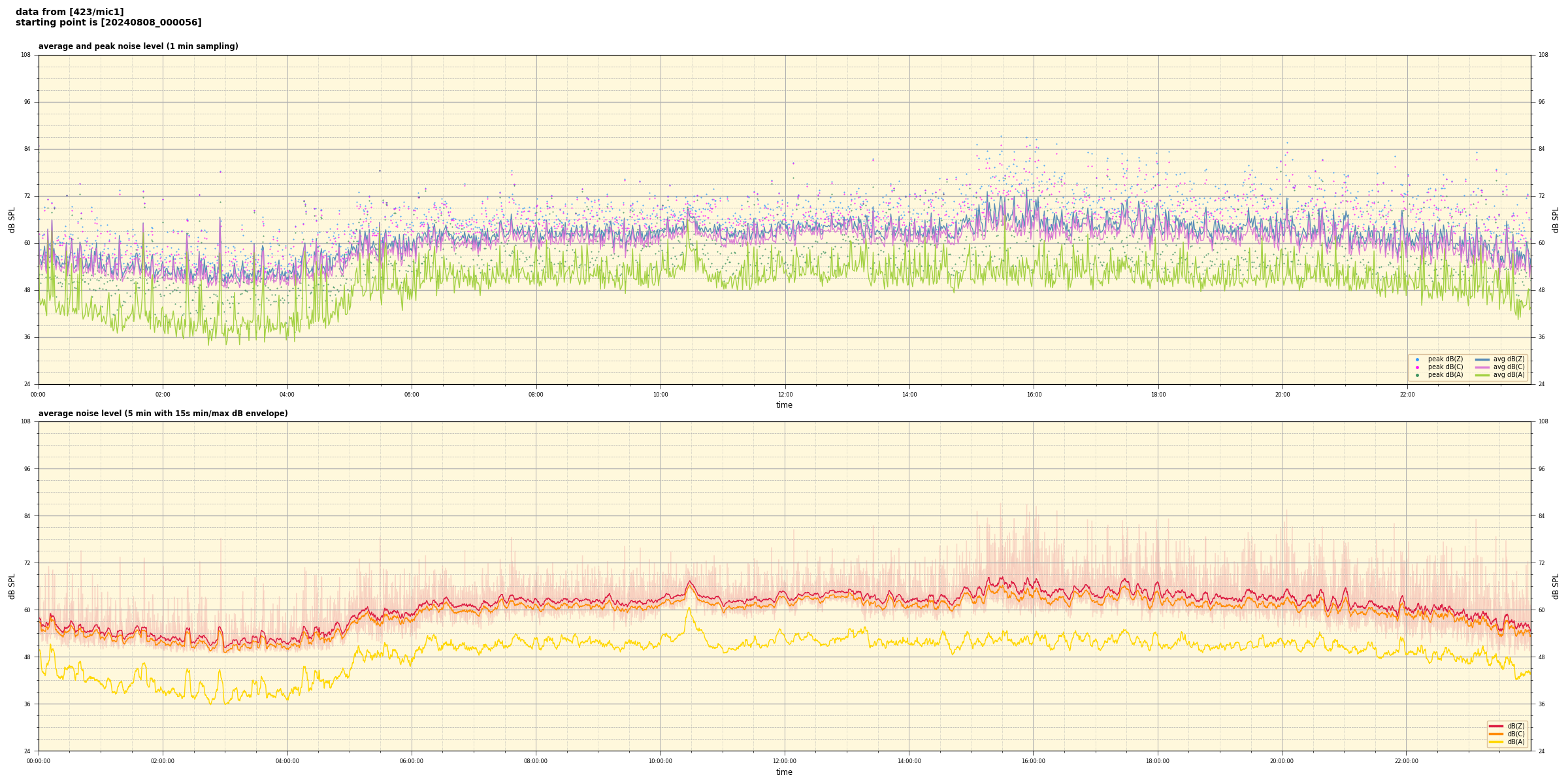Viewport: 1568px width, 784px height.
Task: Click the 06:00 tick label on top chart
Action: click(412, 395)
